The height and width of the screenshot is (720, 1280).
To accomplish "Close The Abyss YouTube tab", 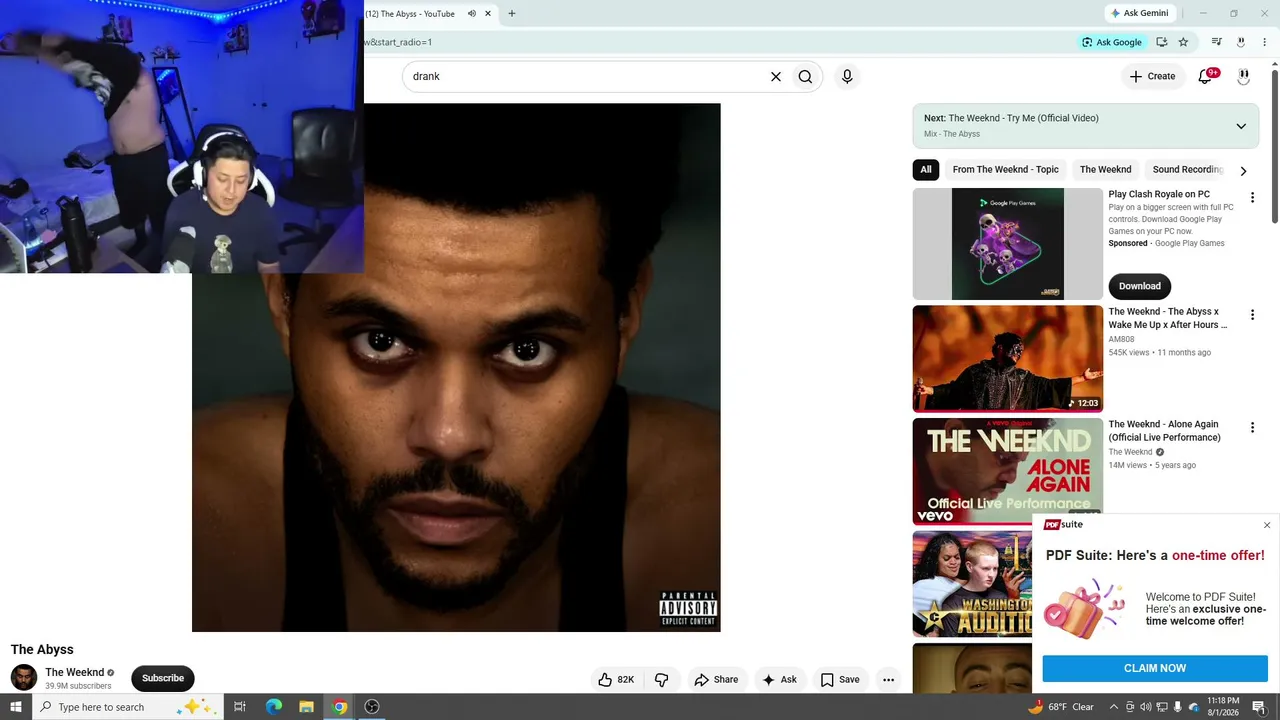I will (x=488, y=14).
